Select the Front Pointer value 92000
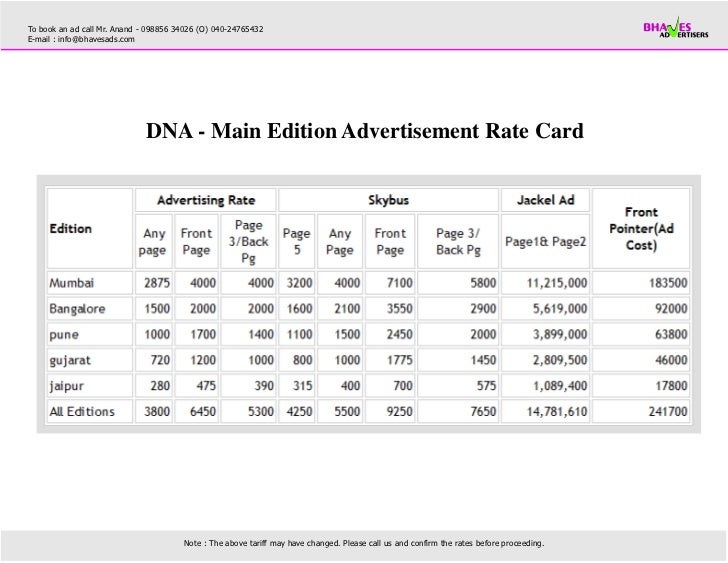 [671, 309]
